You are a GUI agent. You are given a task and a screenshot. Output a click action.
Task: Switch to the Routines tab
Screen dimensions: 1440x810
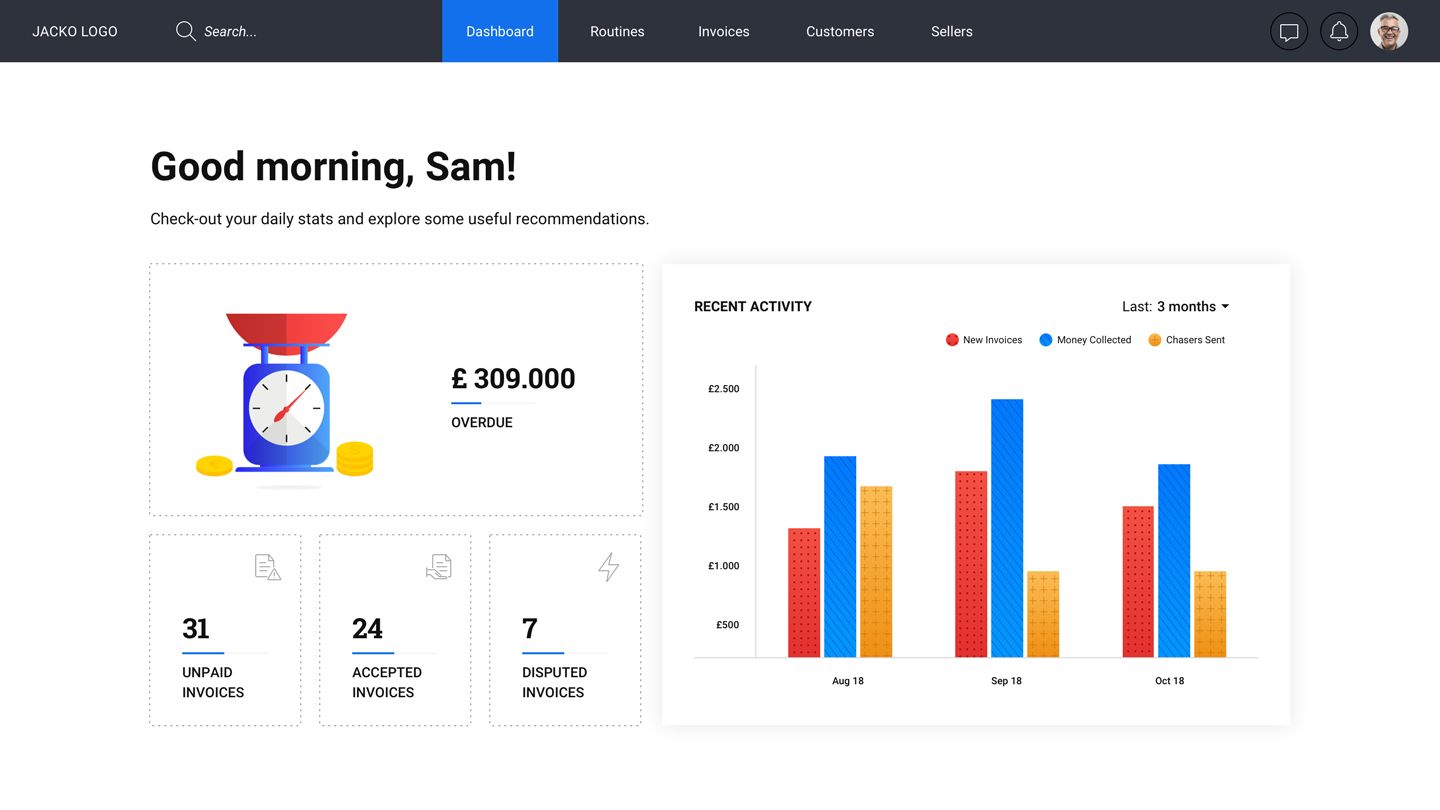(617, 32)
